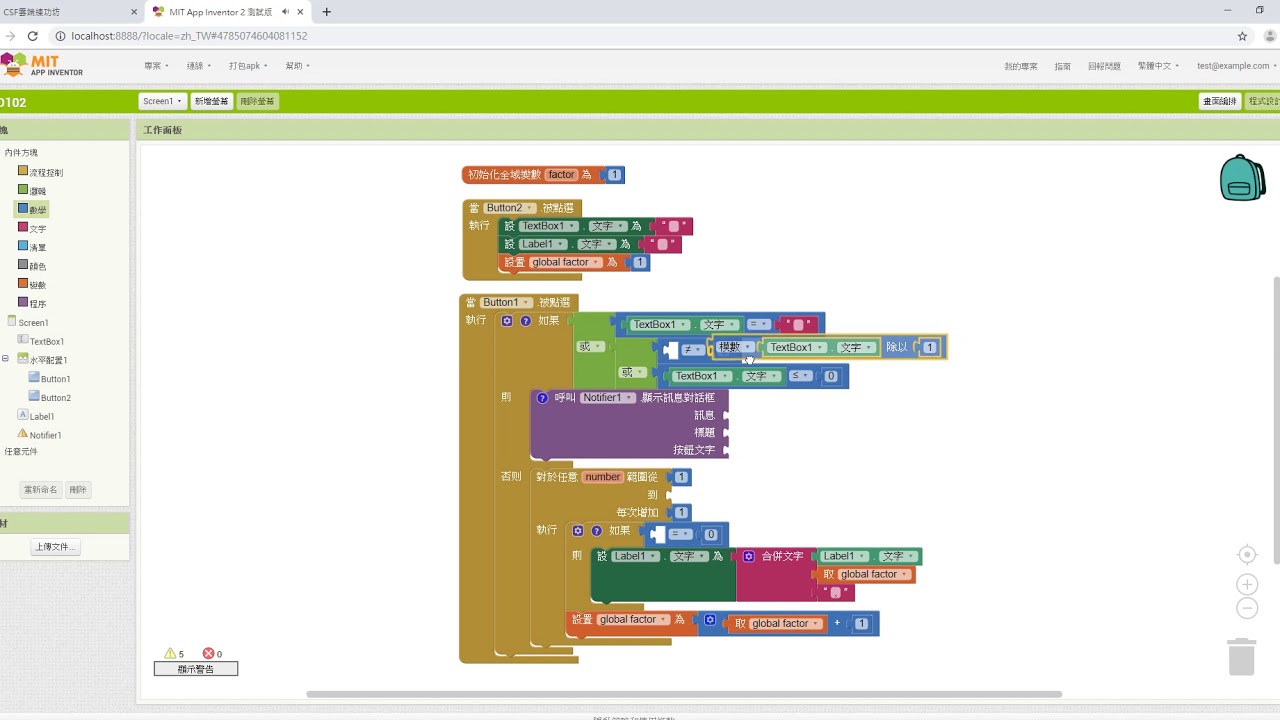Screen dimensions: 1280x720
Task: Open the 幫助 menu
Action: [297, 66]
